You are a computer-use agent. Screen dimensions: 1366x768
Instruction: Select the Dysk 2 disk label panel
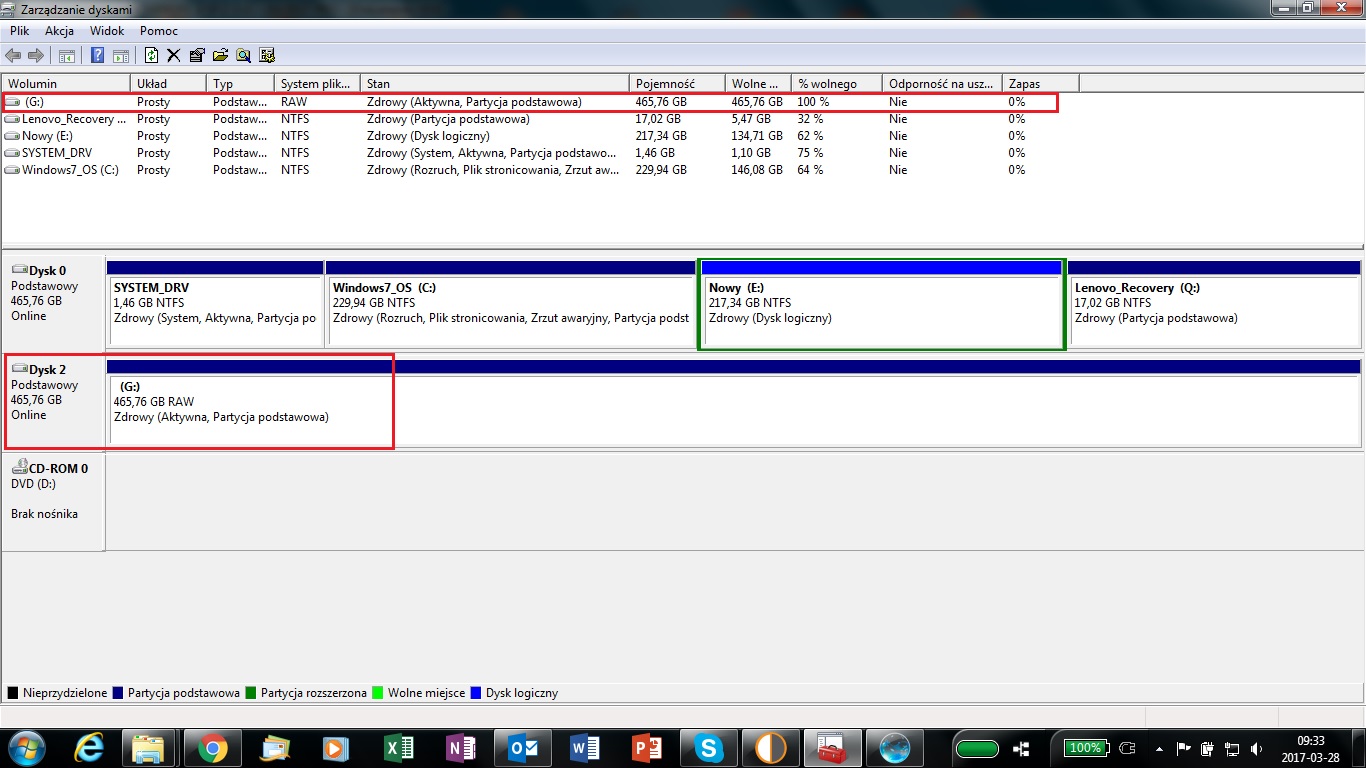pos(54,402)
